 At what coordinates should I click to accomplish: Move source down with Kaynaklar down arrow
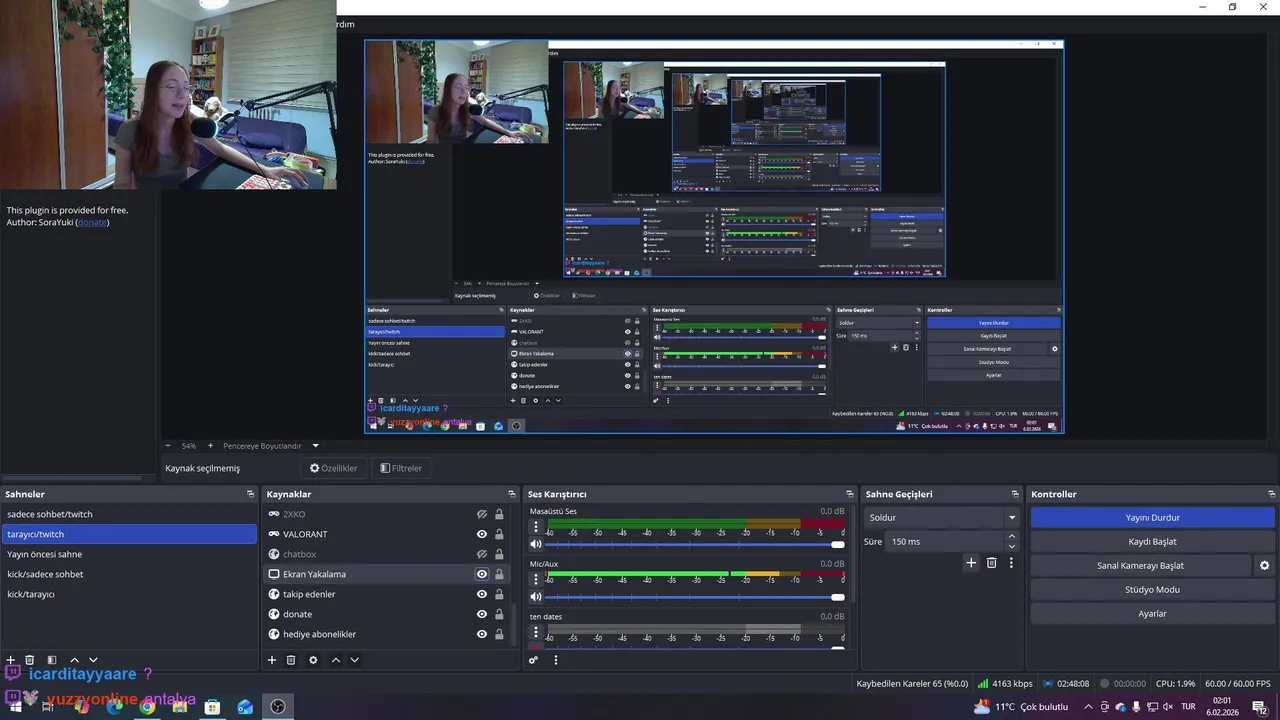pos(354,660)
